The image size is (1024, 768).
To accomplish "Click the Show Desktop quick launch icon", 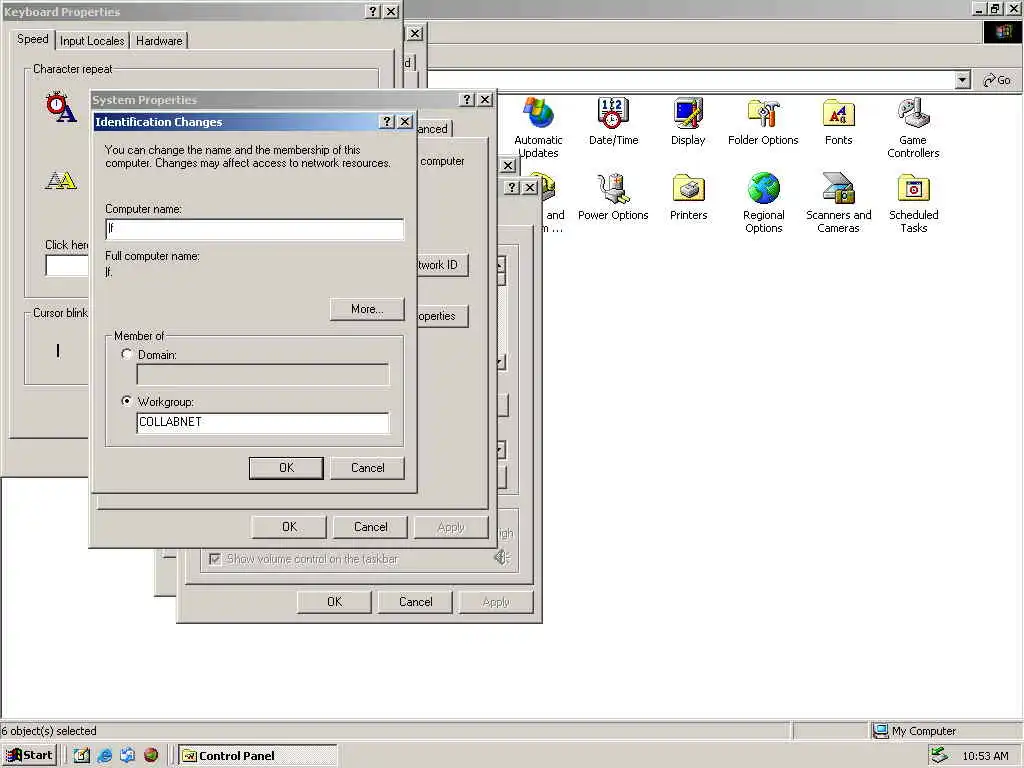I will [x=82, y=756].
